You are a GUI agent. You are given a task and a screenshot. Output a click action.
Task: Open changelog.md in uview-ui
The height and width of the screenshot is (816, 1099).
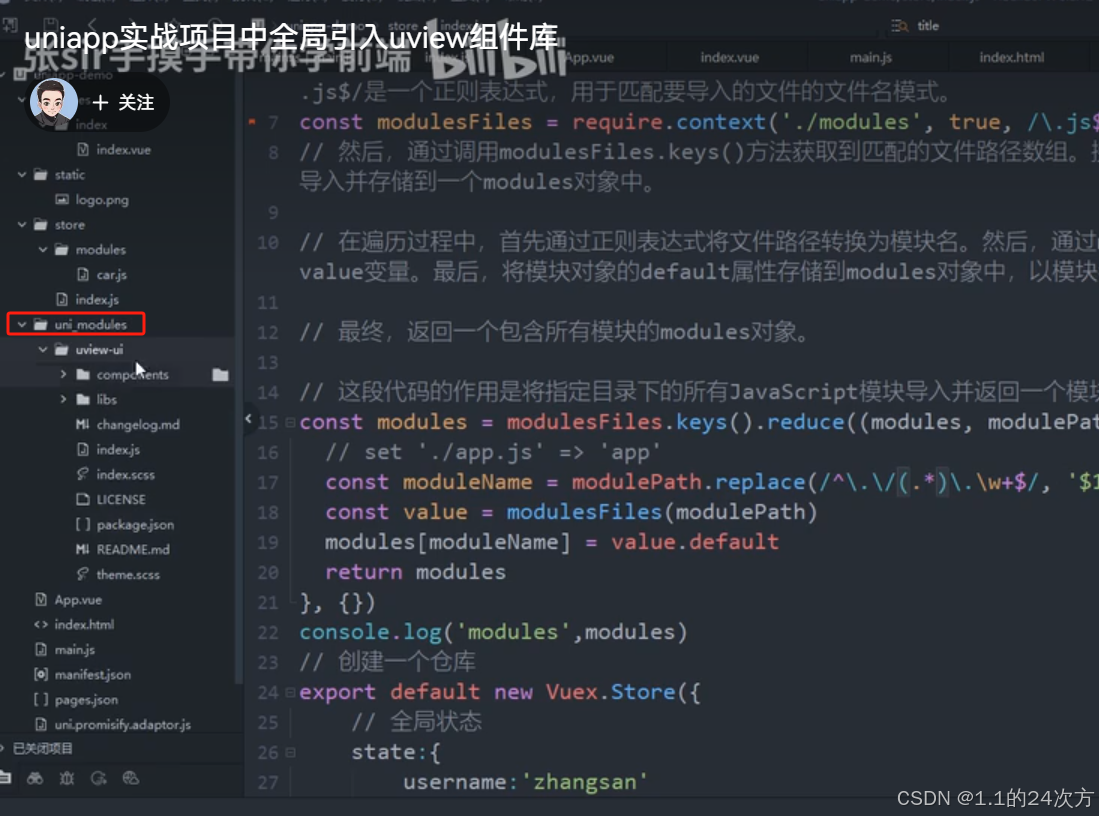point(137,425)
